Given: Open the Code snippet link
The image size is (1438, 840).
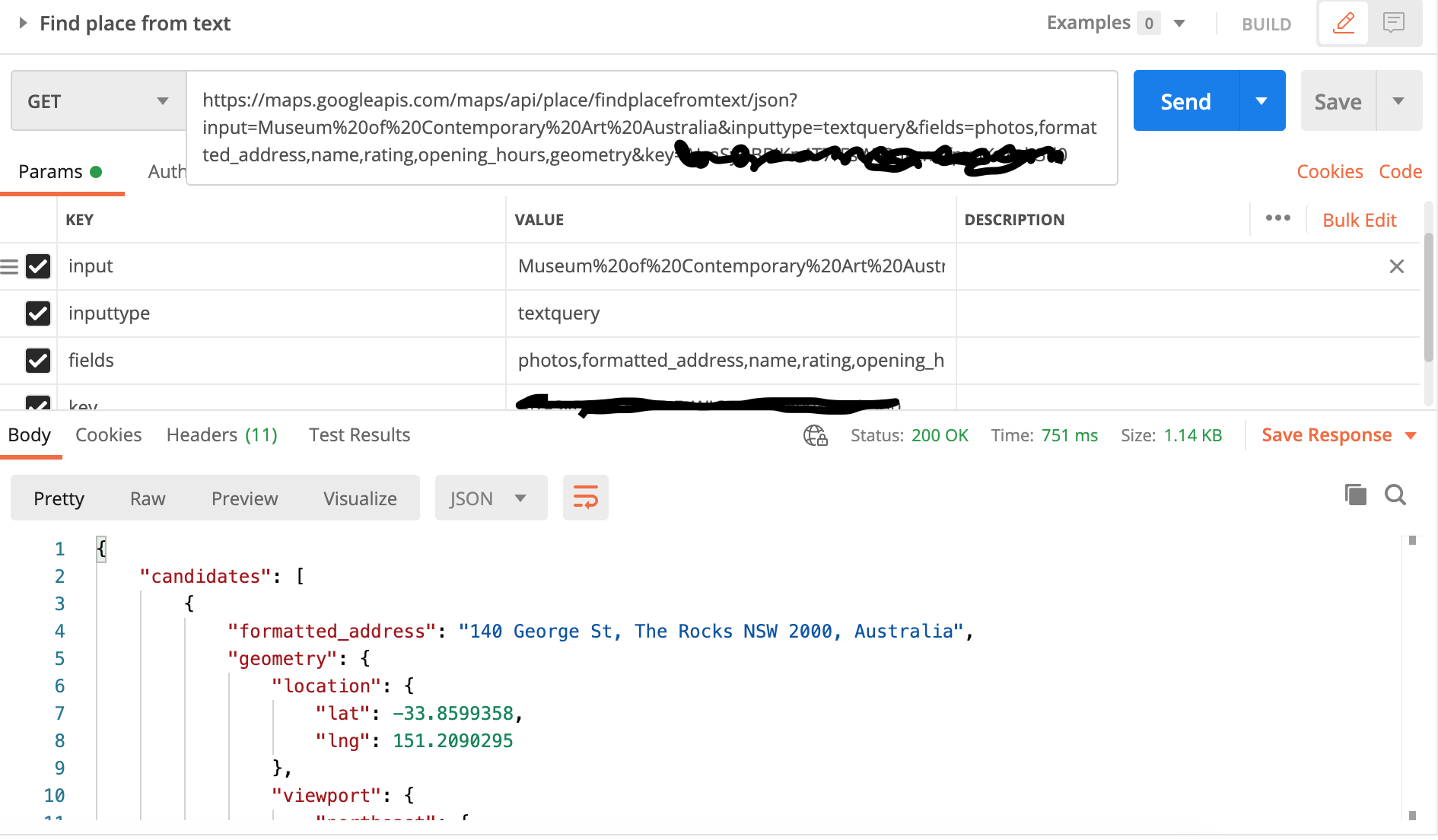Looking at the screenshot, I should [x=1400, y=172].
